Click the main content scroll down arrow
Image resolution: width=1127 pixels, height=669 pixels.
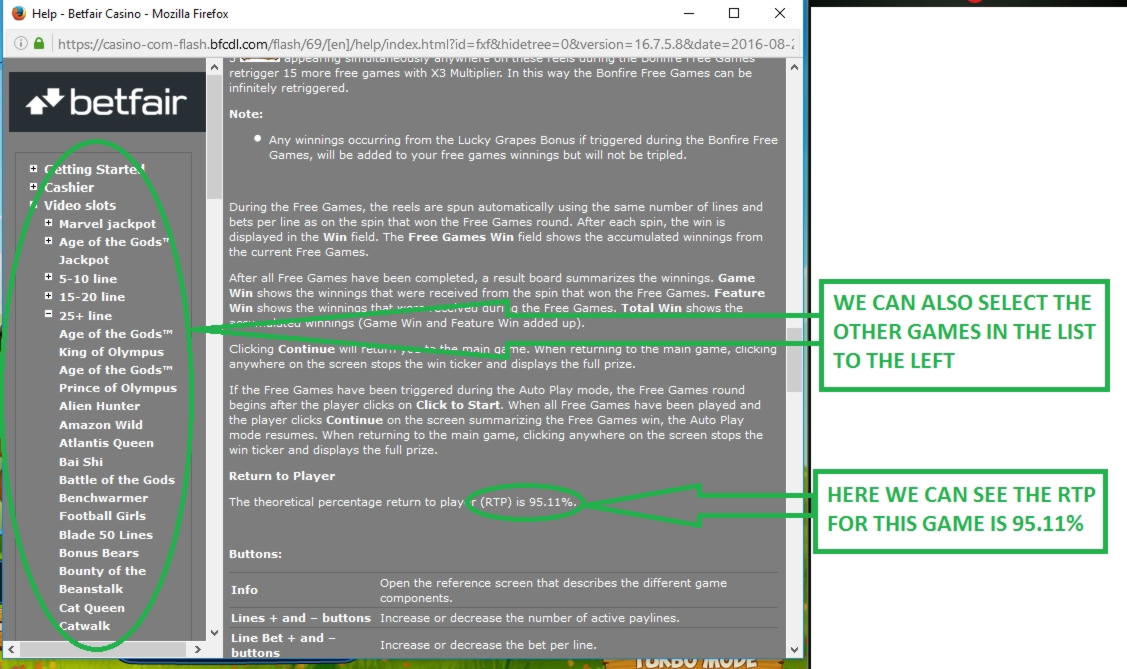click(x=794, y=650)
